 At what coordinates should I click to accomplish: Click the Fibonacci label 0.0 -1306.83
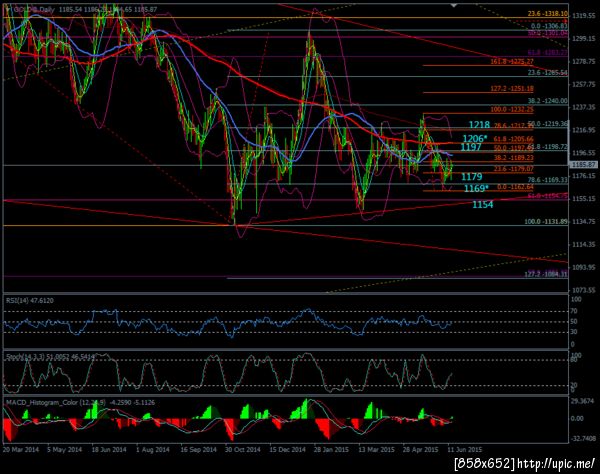pos(549,26)
